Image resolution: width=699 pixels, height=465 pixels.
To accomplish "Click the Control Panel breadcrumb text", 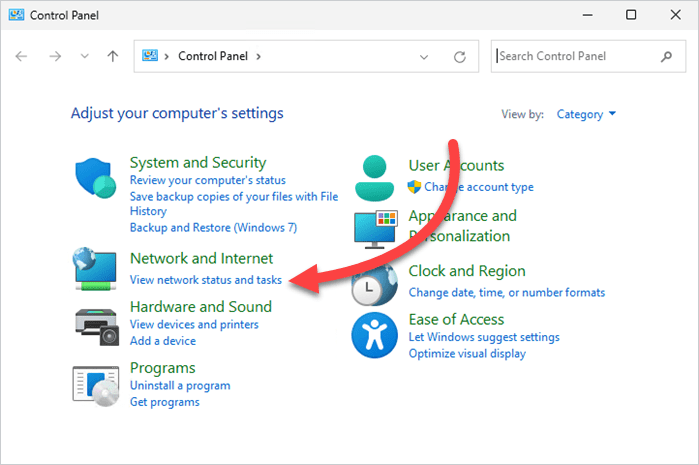I will point(213,56).
